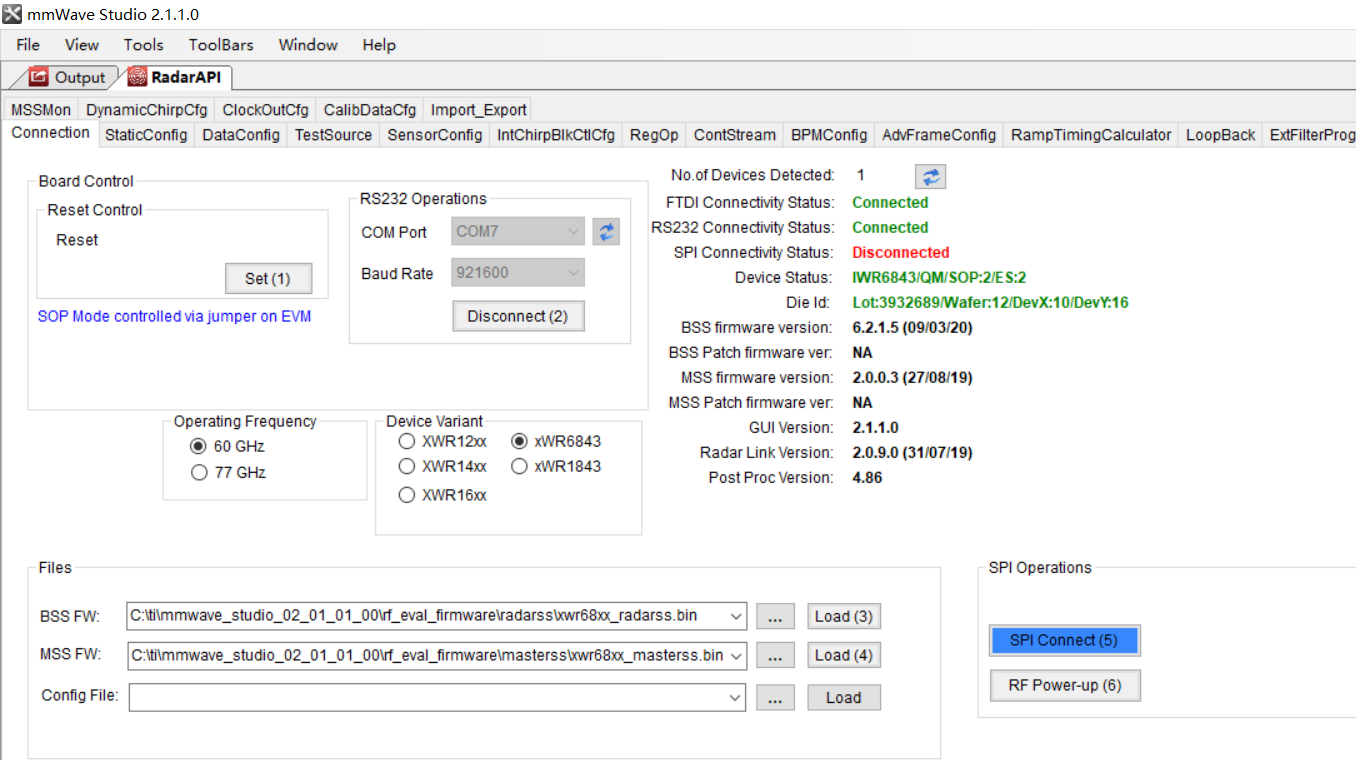The height and width of the screenshot is (760, 1356).
Task: Open the RegOp tab
Action: click(654, 135)
